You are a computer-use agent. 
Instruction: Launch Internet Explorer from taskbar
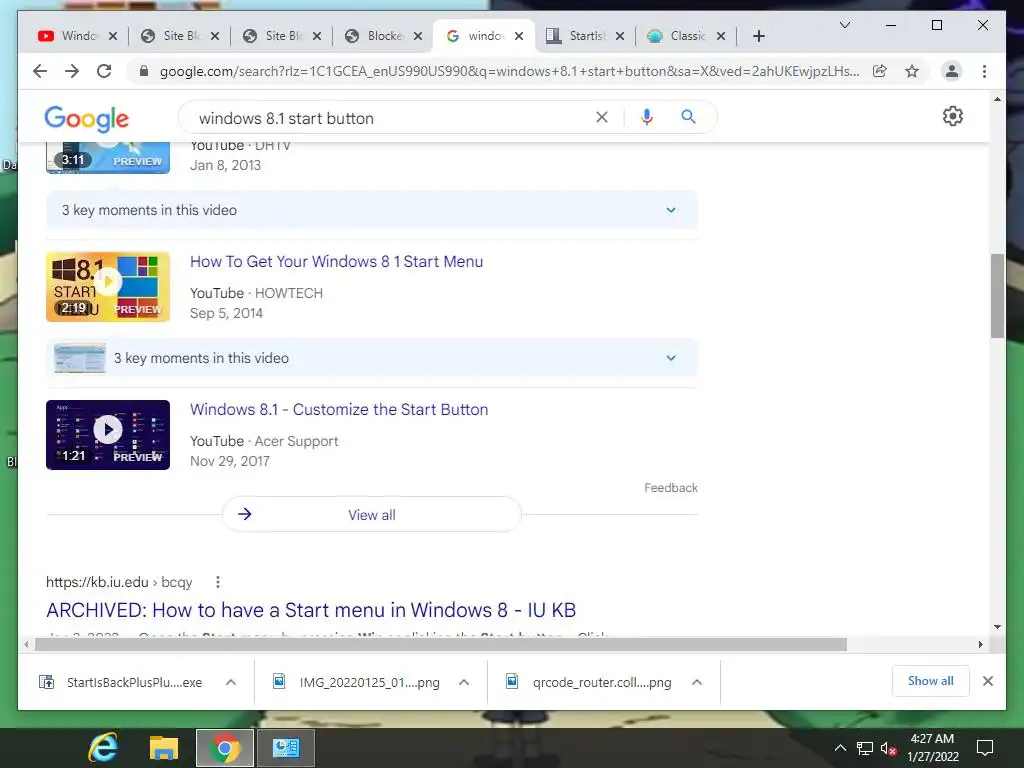(103, 748)
